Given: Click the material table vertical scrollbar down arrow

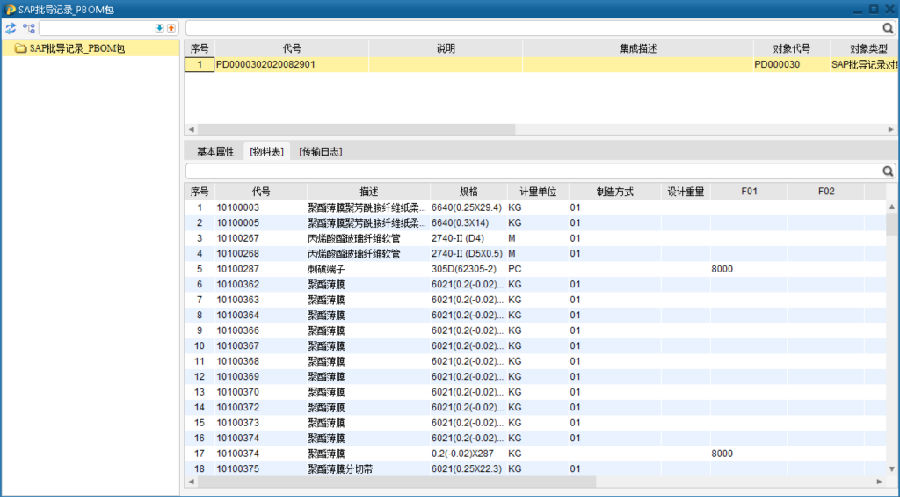Looking at the screenshot, I should point(891,469).
